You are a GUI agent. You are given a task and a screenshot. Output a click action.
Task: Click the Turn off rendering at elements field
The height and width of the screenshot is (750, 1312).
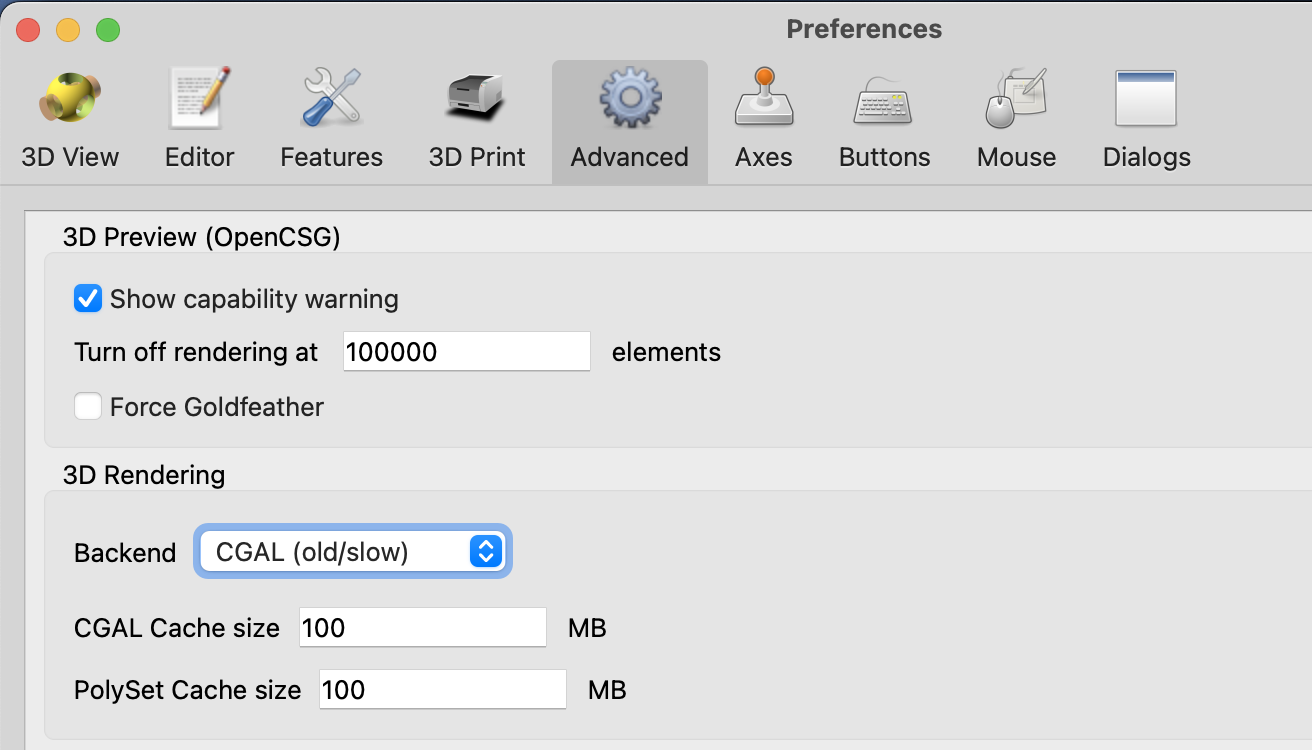pyautogui.click(x=466, y=352)
